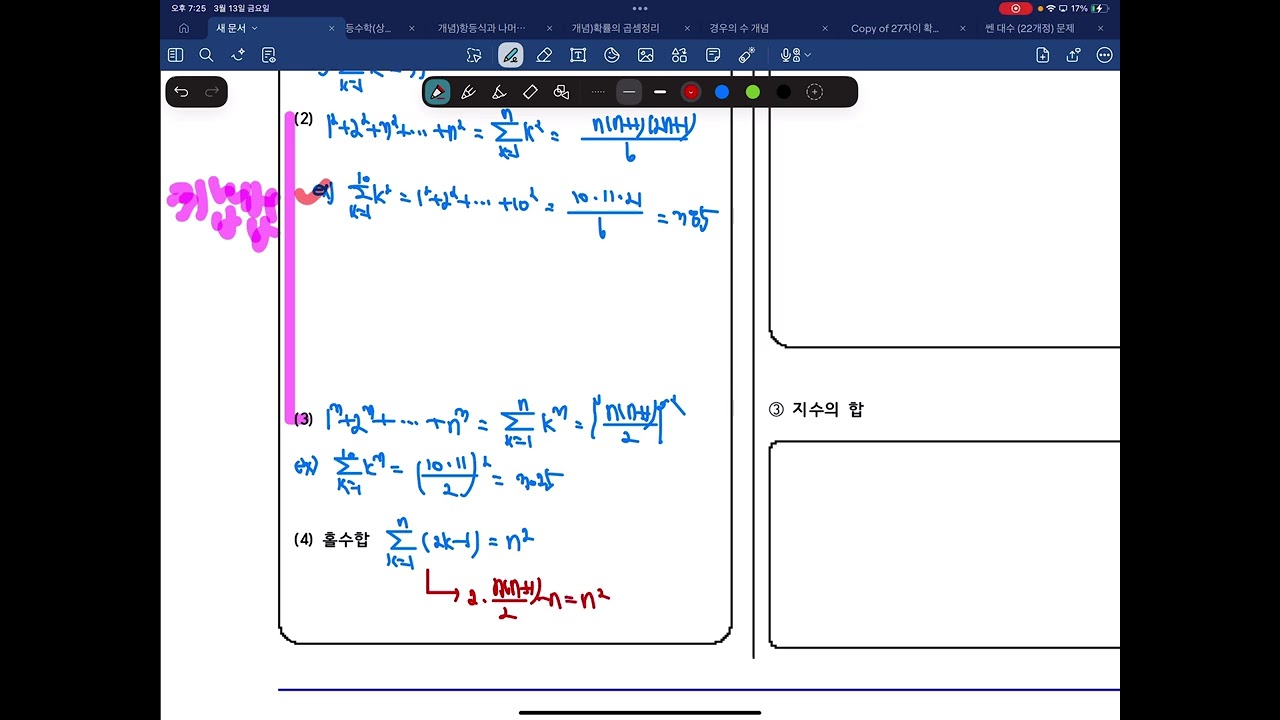The width and height of the screenshot is (1280, 720).
Task: Switch to the 등수학(상 tab
Action: tap(368, 28)
